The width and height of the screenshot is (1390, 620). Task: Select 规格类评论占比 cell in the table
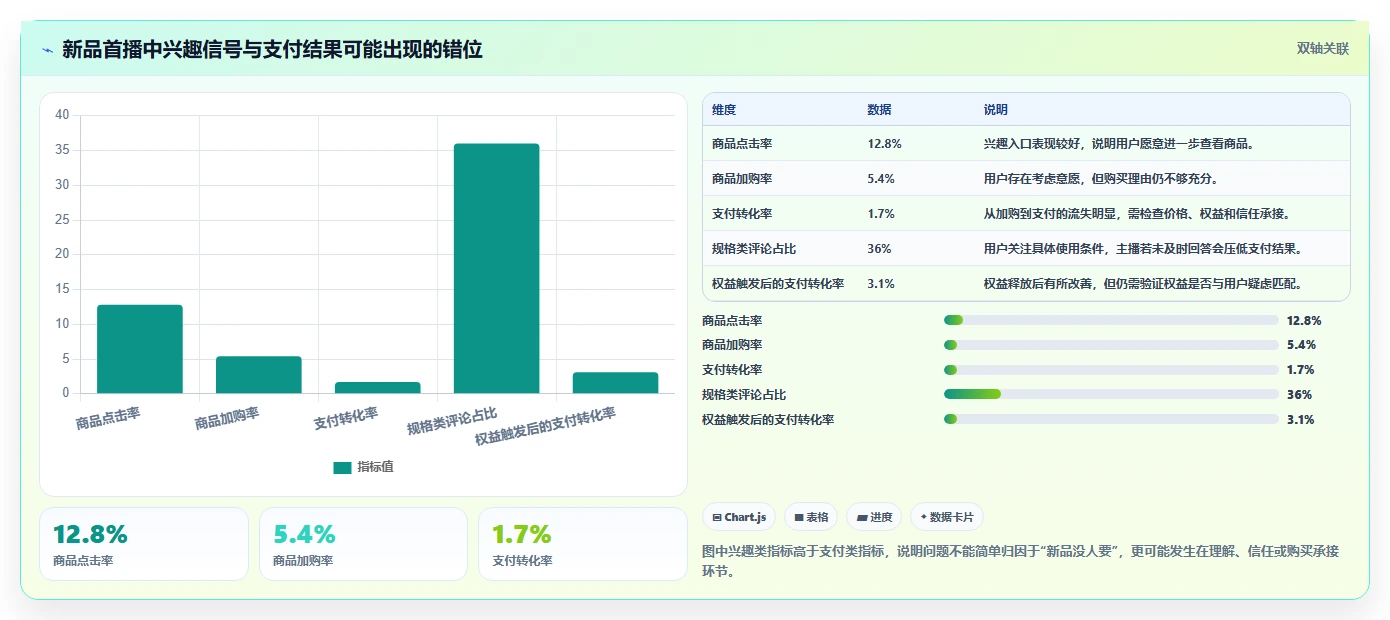(x=754, y=249)
